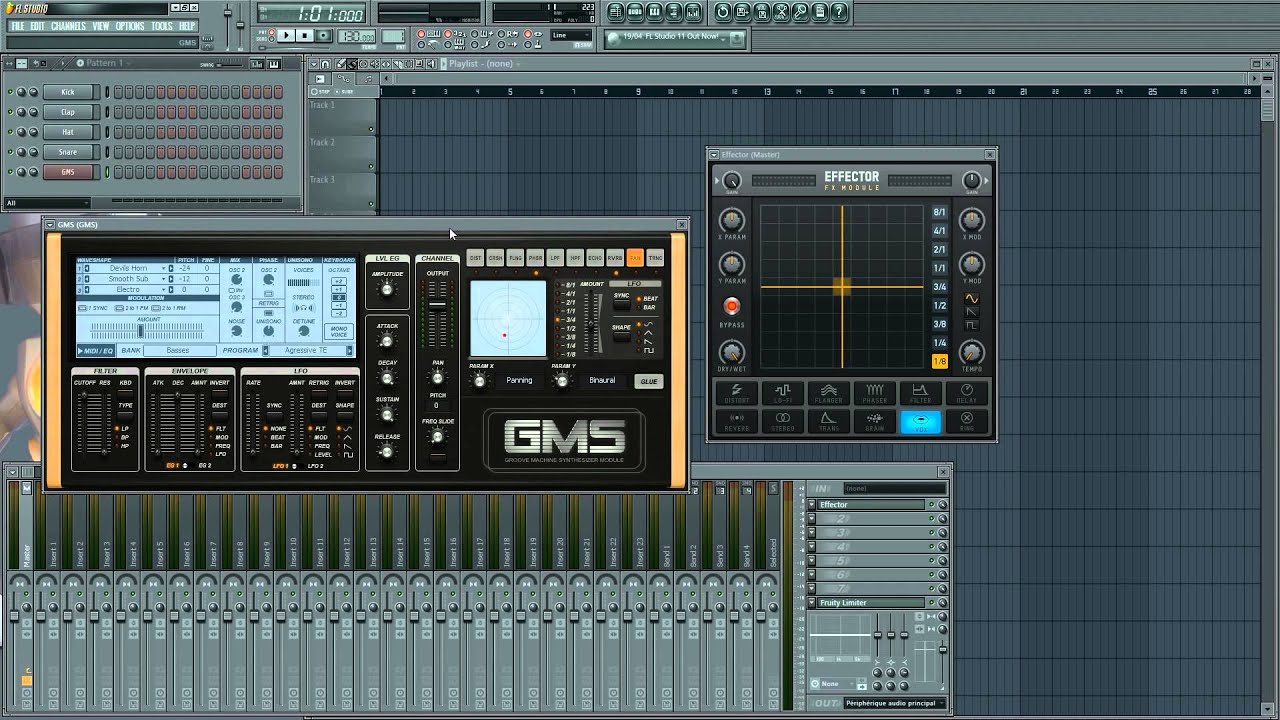
Task: Select the Filter effect in Effector
Action: click(921, 394)
